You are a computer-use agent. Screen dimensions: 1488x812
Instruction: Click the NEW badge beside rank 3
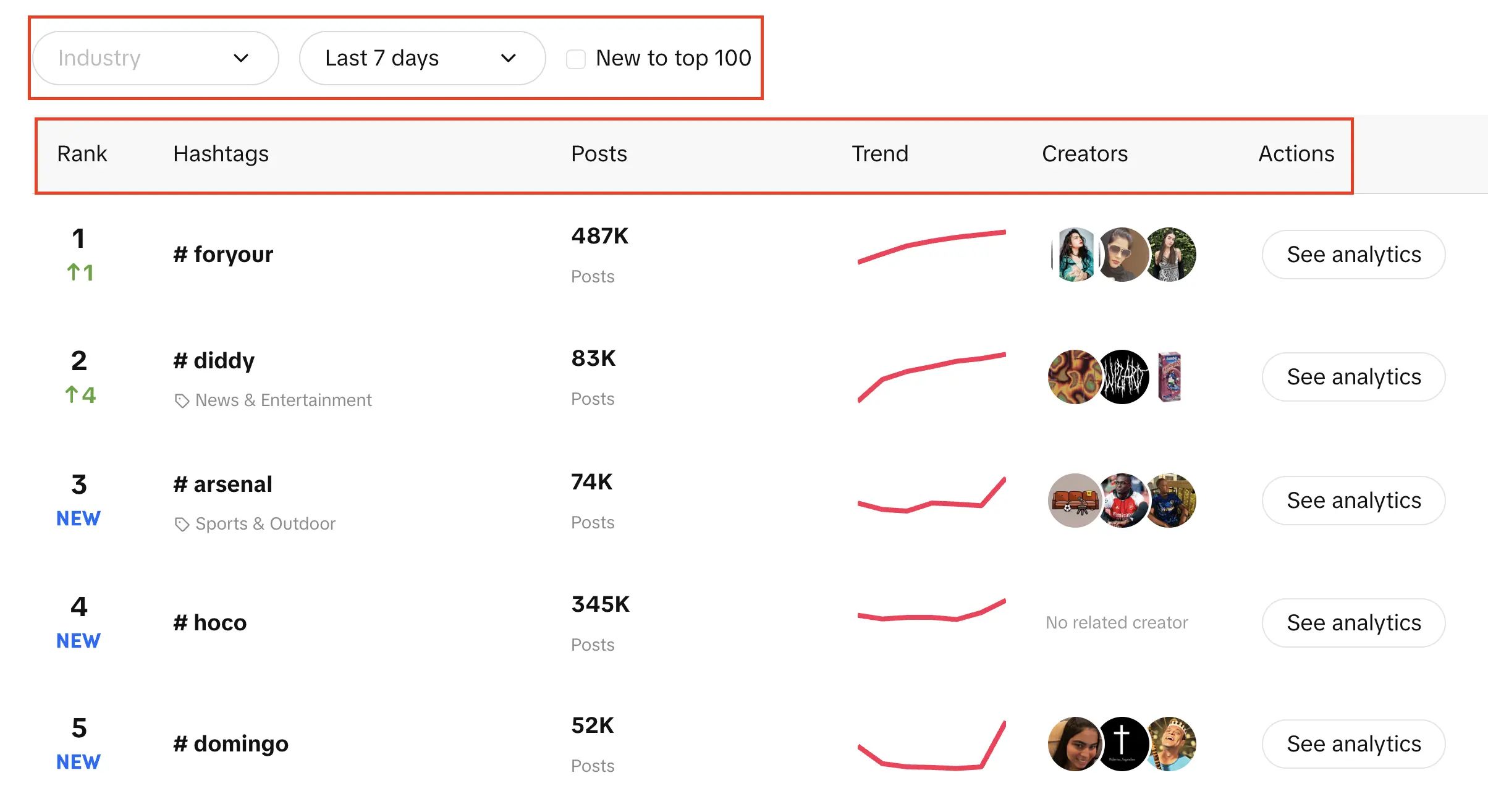(x=78, y=518)
